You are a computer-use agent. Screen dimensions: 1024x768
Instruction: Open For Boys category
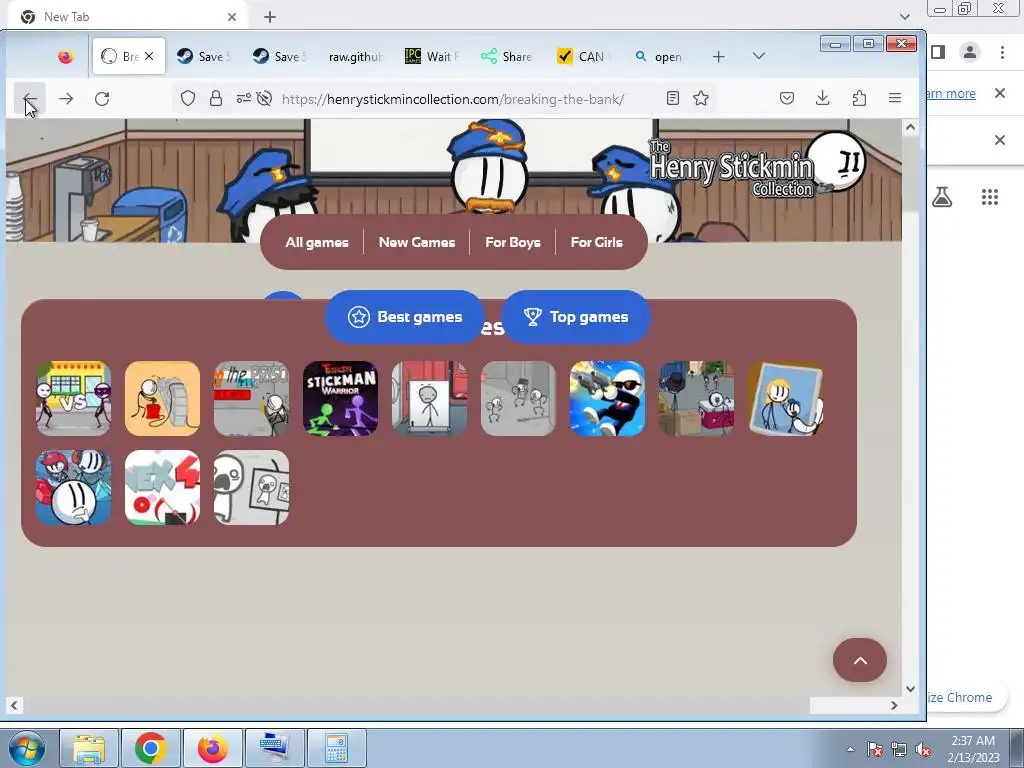coord(513,242)
